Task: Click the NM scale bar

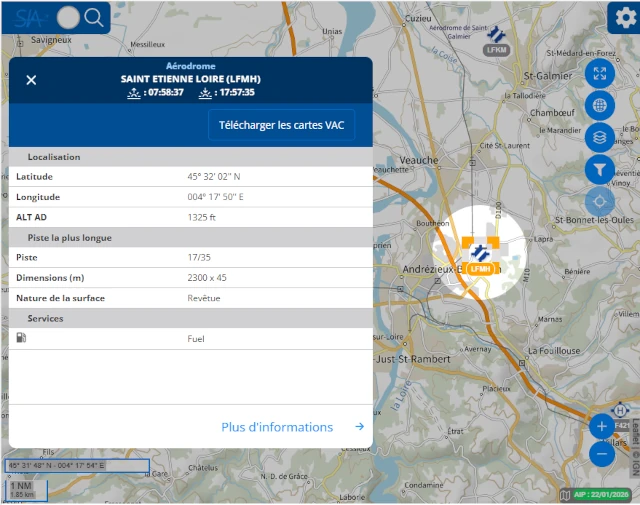Action: click(21, 490)
